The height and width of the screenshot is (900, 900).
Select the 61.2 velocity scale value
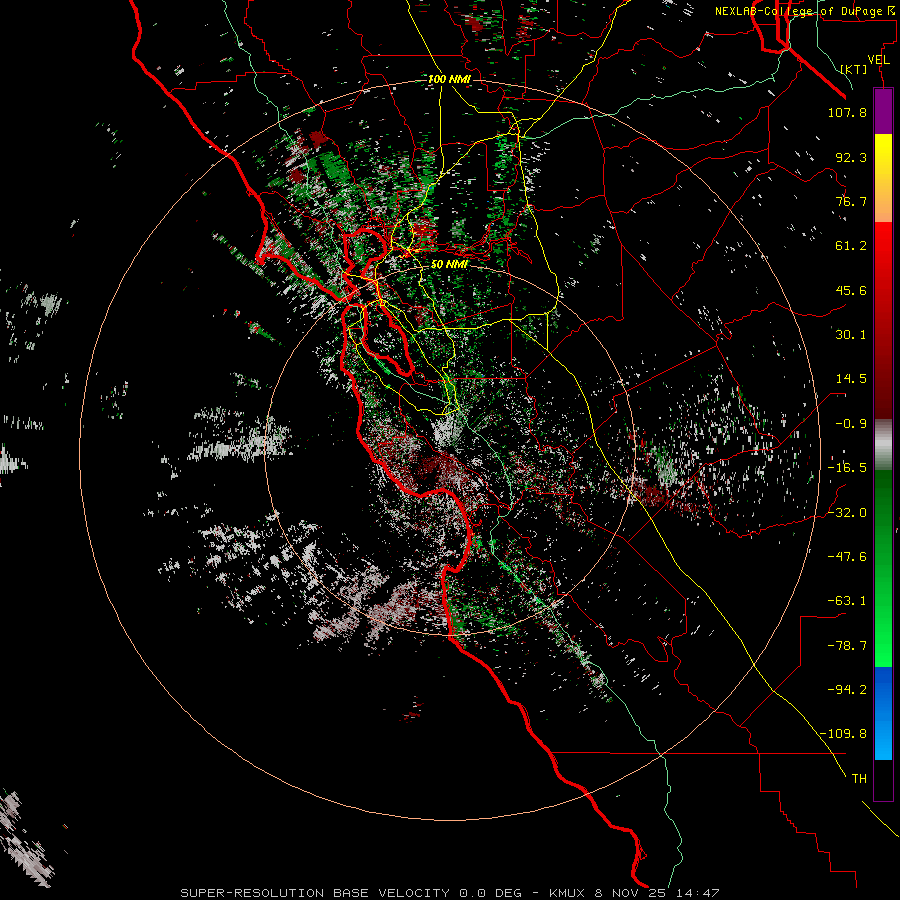[x=851, y=246]
